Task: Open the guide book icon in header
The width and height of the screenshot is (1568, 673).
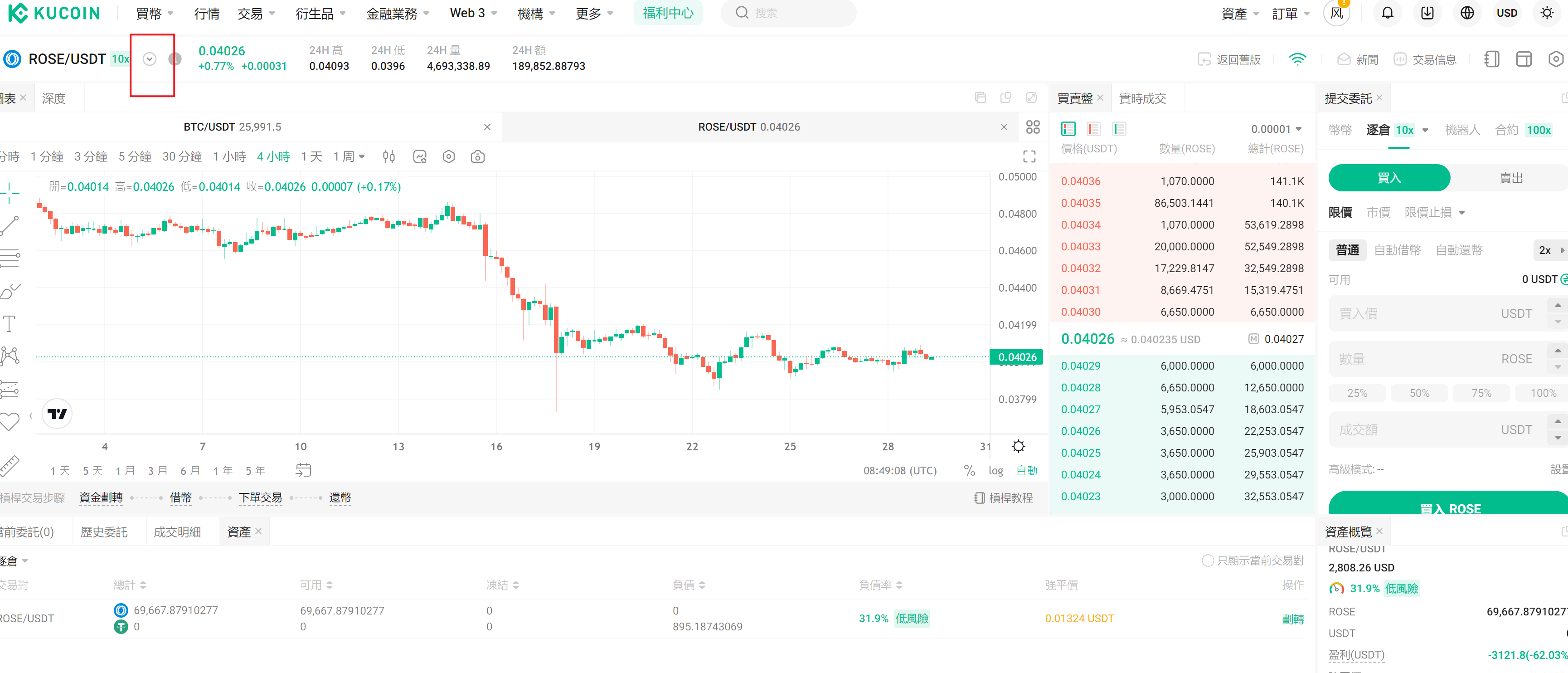Action: [x=1492, y=59]
